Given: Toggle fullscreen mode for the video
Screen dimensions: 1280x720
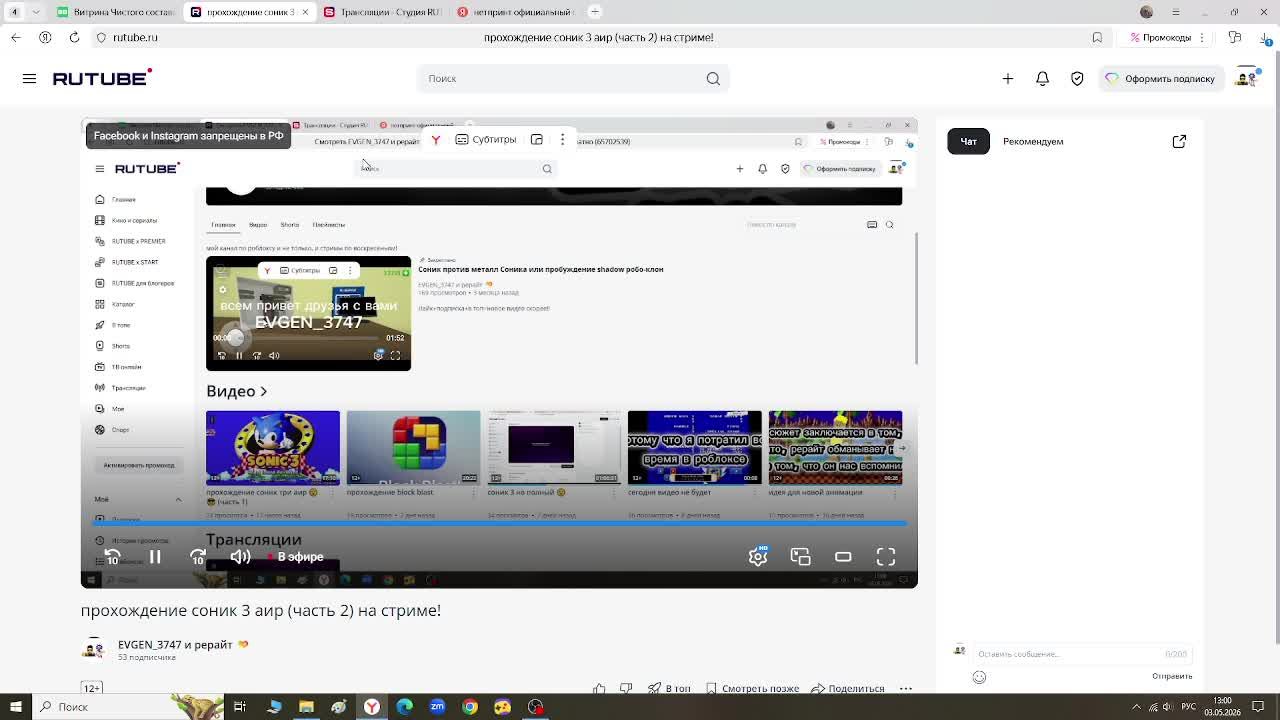Looking at the screenshot, I should [886, 557].
